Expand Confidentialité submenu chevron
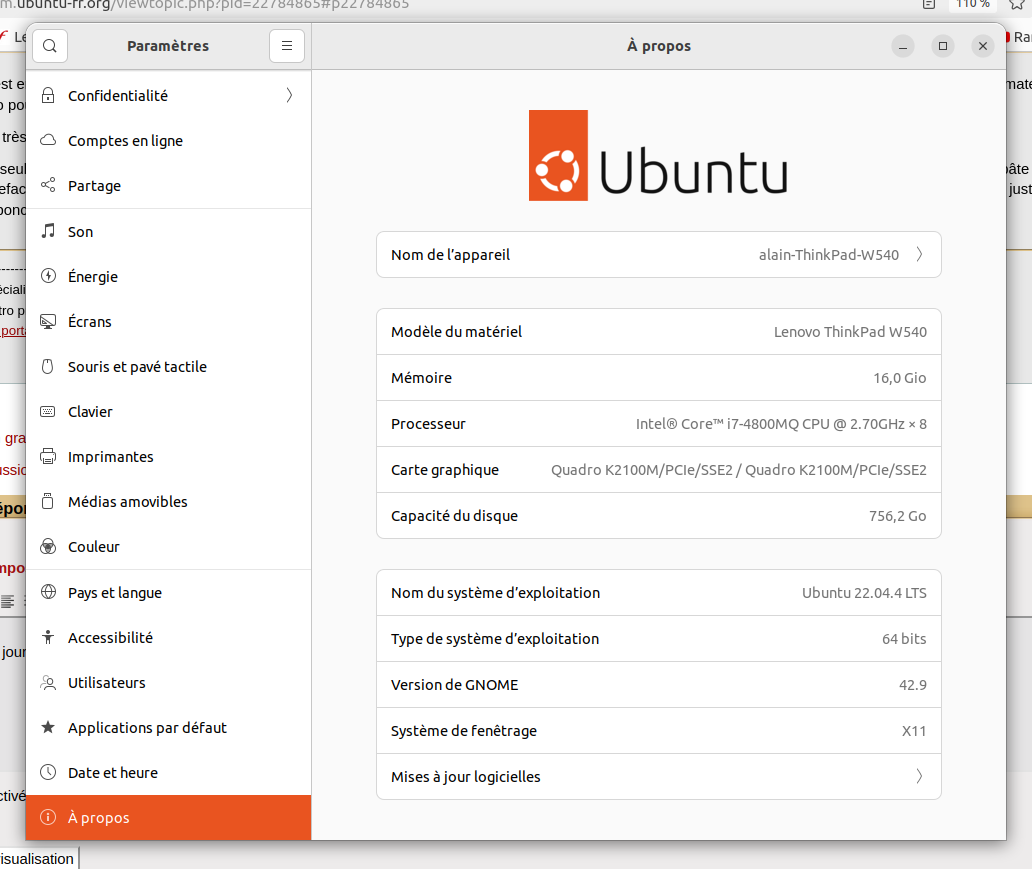1032x869 pixels. coord(290,95)
